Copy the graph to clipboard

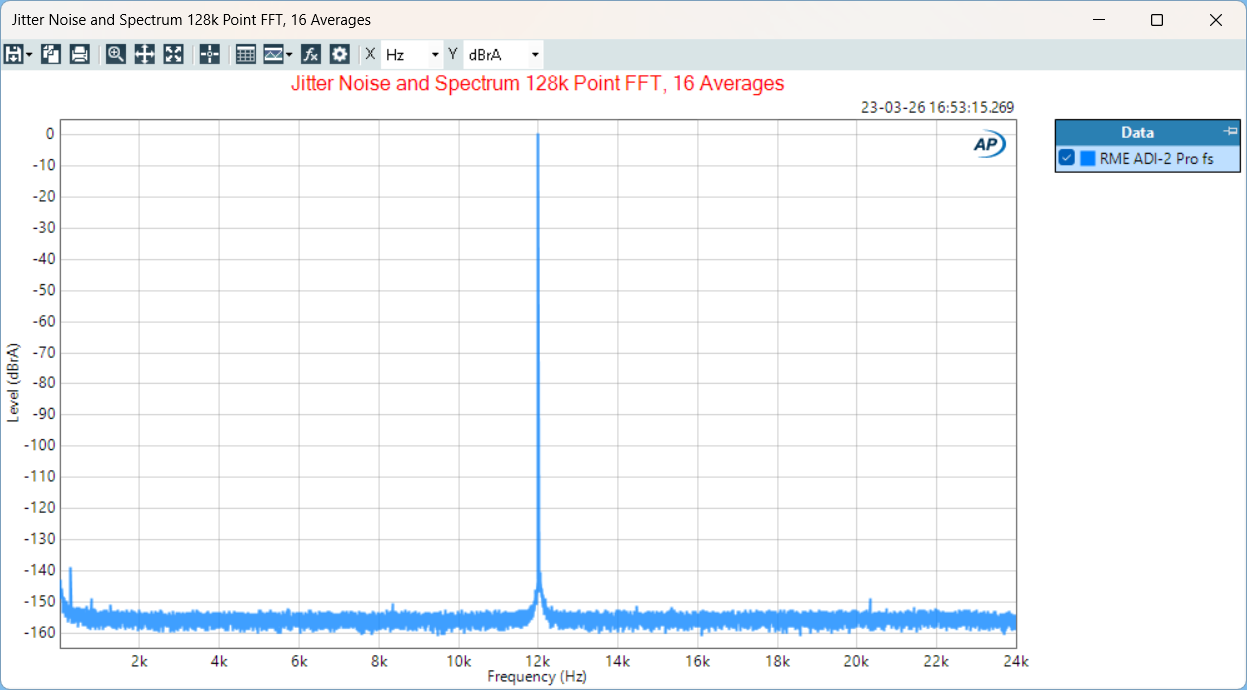[x=49, y=54]
